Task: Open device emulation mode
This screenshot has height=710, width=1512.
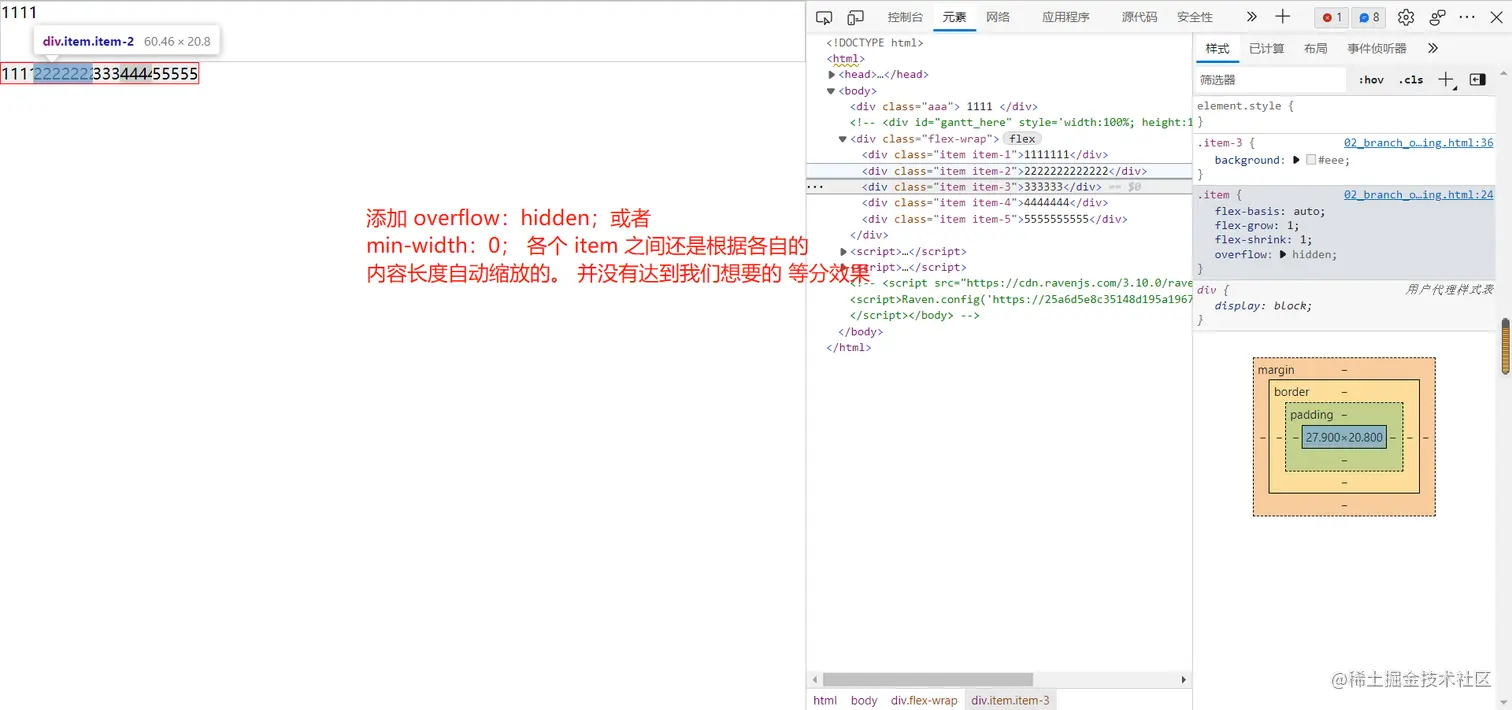Action: [855, 17]
